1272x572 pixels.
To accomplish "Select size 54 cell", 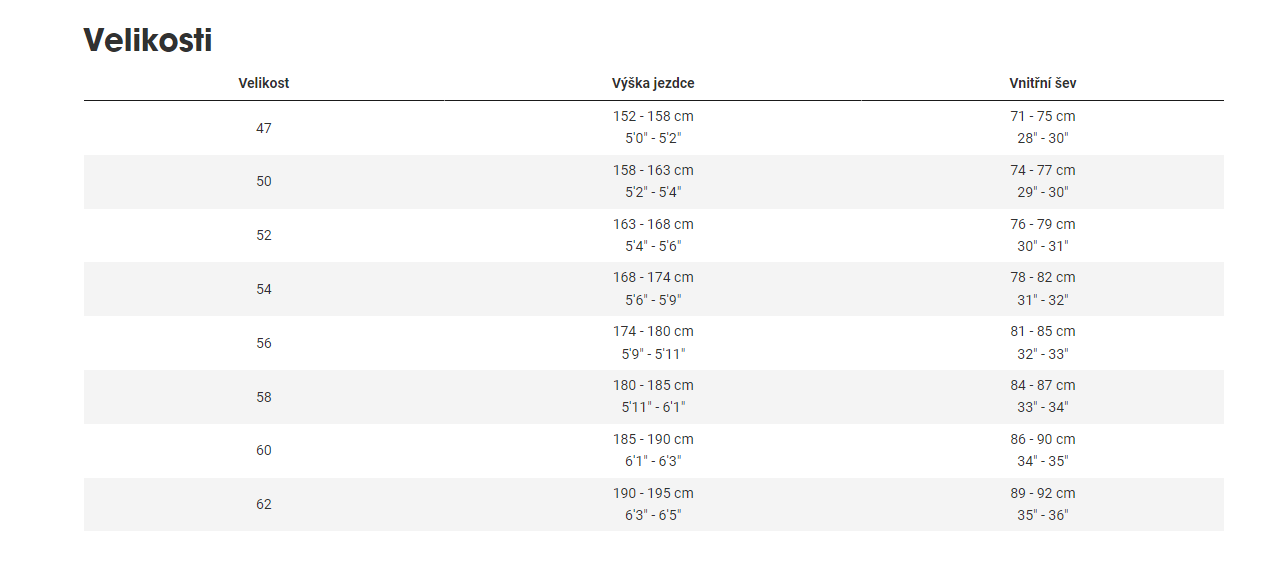I will pyautogui.click(x=264, y=289).
